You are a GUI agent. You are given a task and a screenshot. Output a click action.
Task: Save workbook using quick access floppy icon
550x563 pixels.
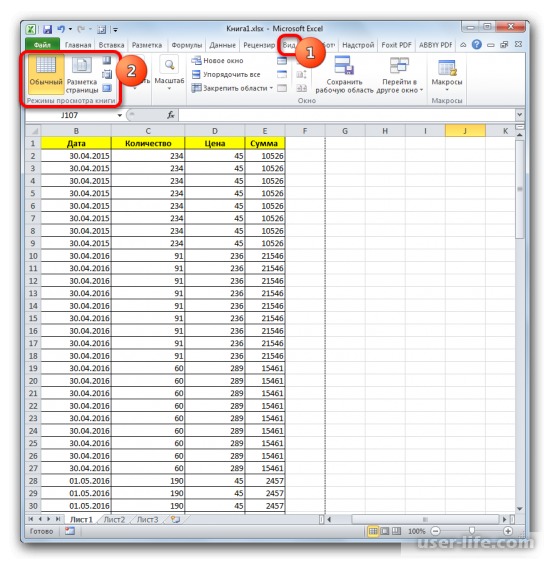[x=47, y=29]
